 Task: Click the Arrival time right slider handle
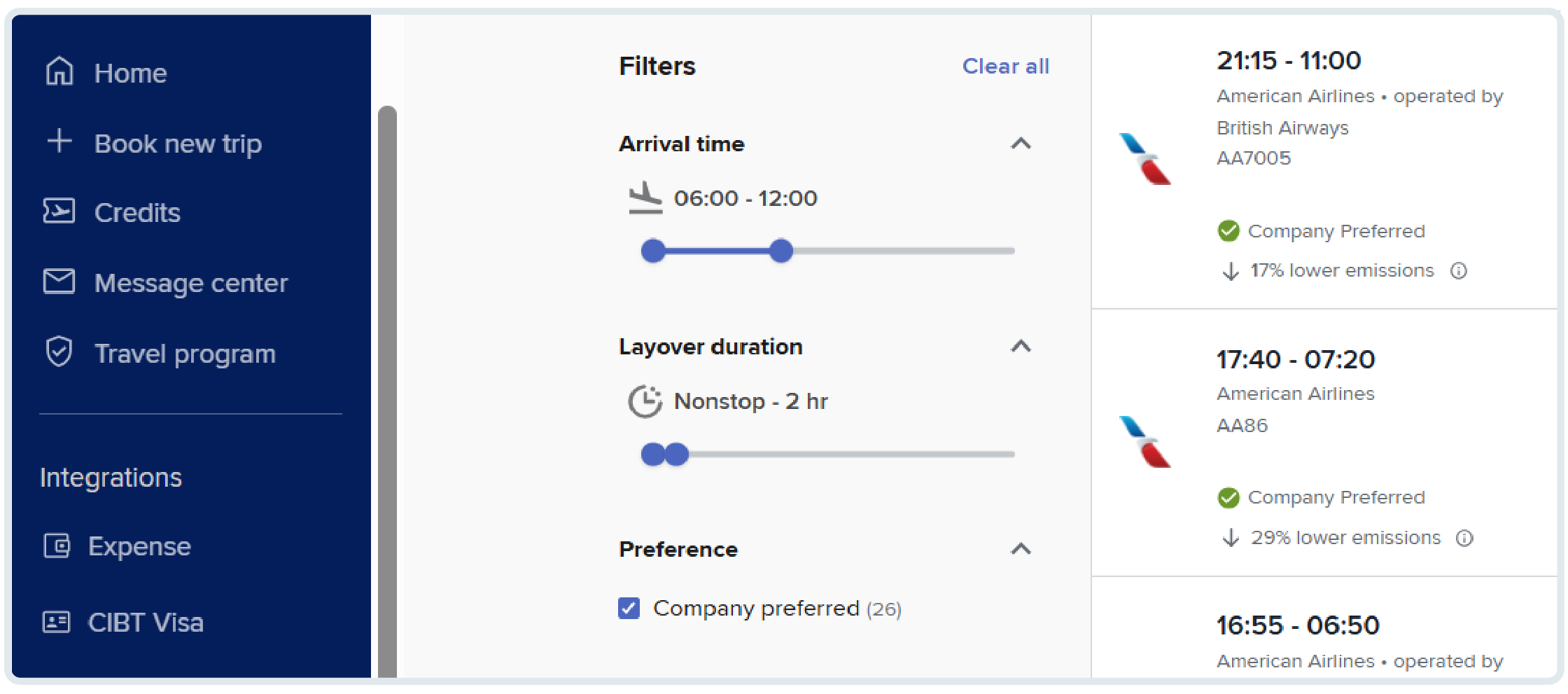780,250
